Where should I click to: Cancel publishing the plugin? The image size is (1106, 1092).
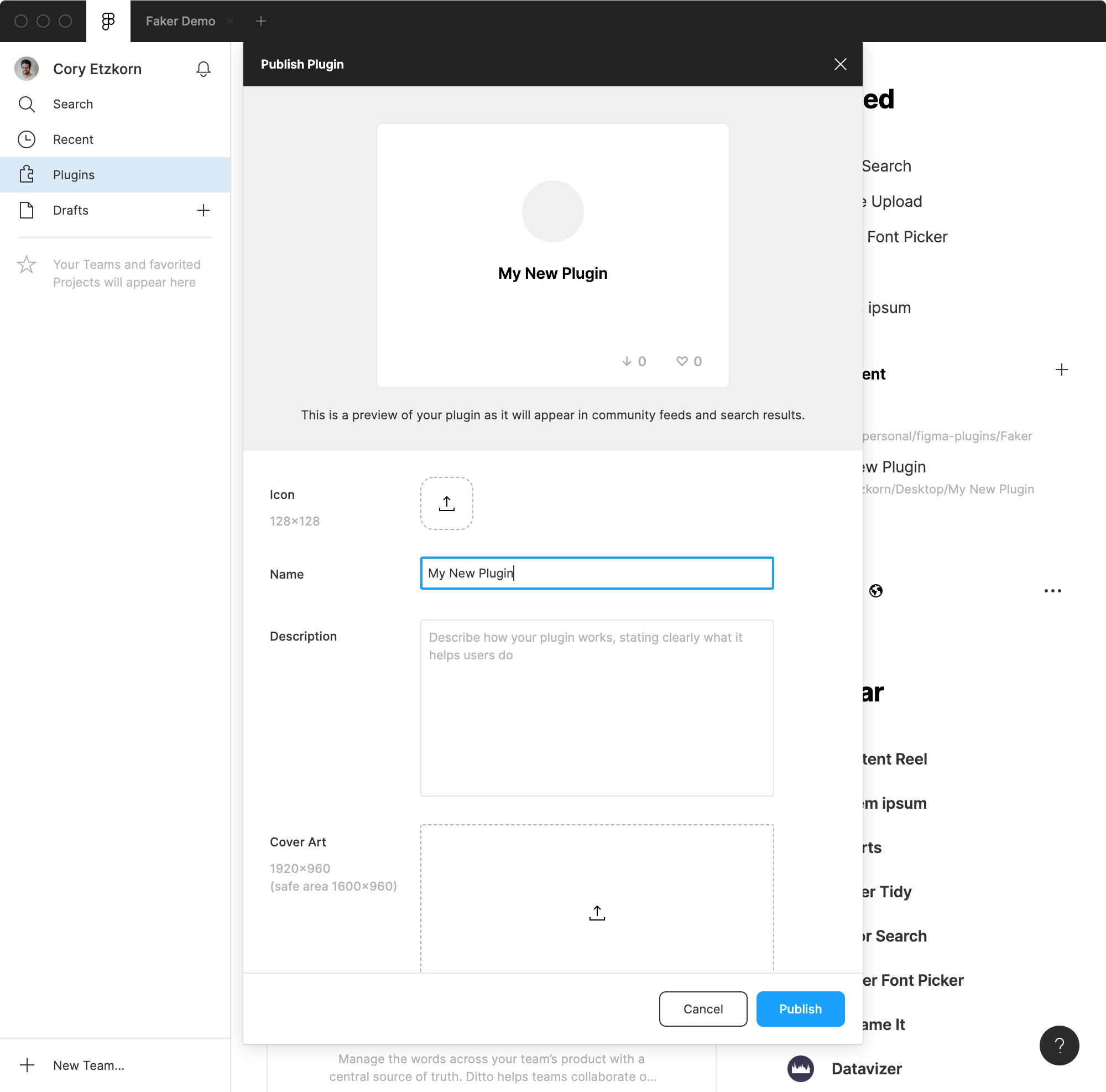click(702, 1009)
